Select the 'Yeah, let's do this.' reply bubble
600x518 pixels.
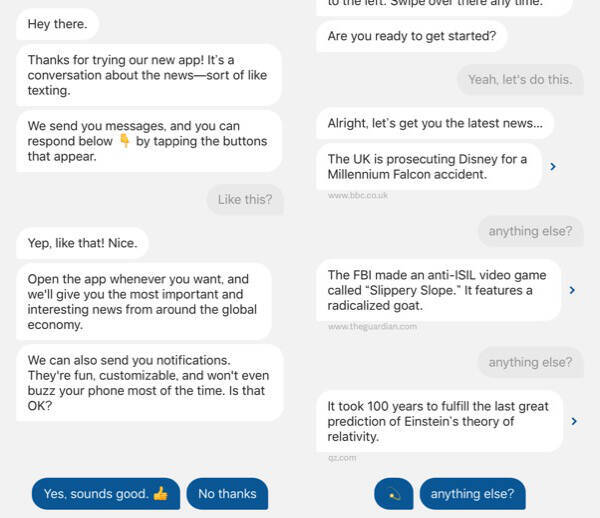(x=520, y=79)
